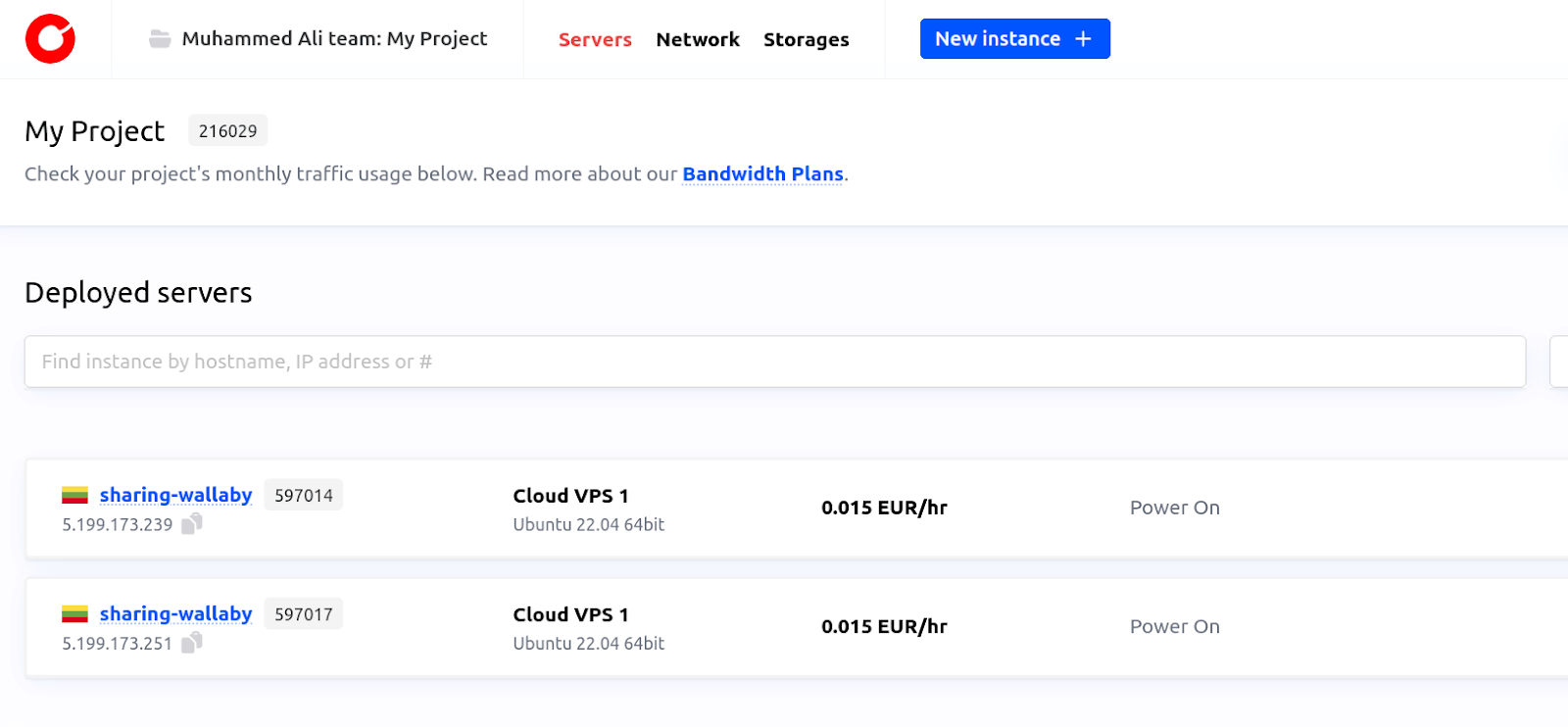The height and width of the screenshot is (727, 1568).
Task: Focus the Find instance search field
Action: click(774, 362)
